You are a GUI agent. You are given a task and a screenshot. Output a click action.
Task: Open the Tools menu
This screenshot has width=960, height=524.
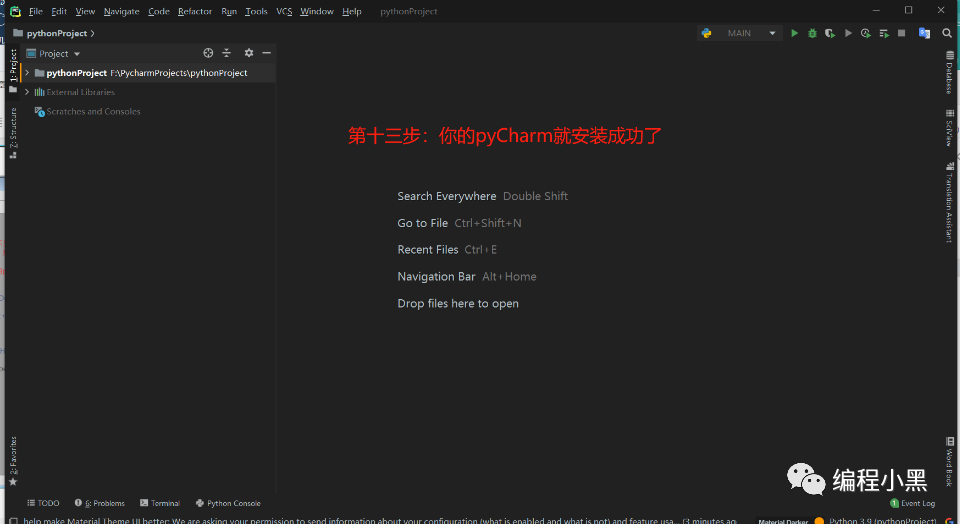pos(256,11)
